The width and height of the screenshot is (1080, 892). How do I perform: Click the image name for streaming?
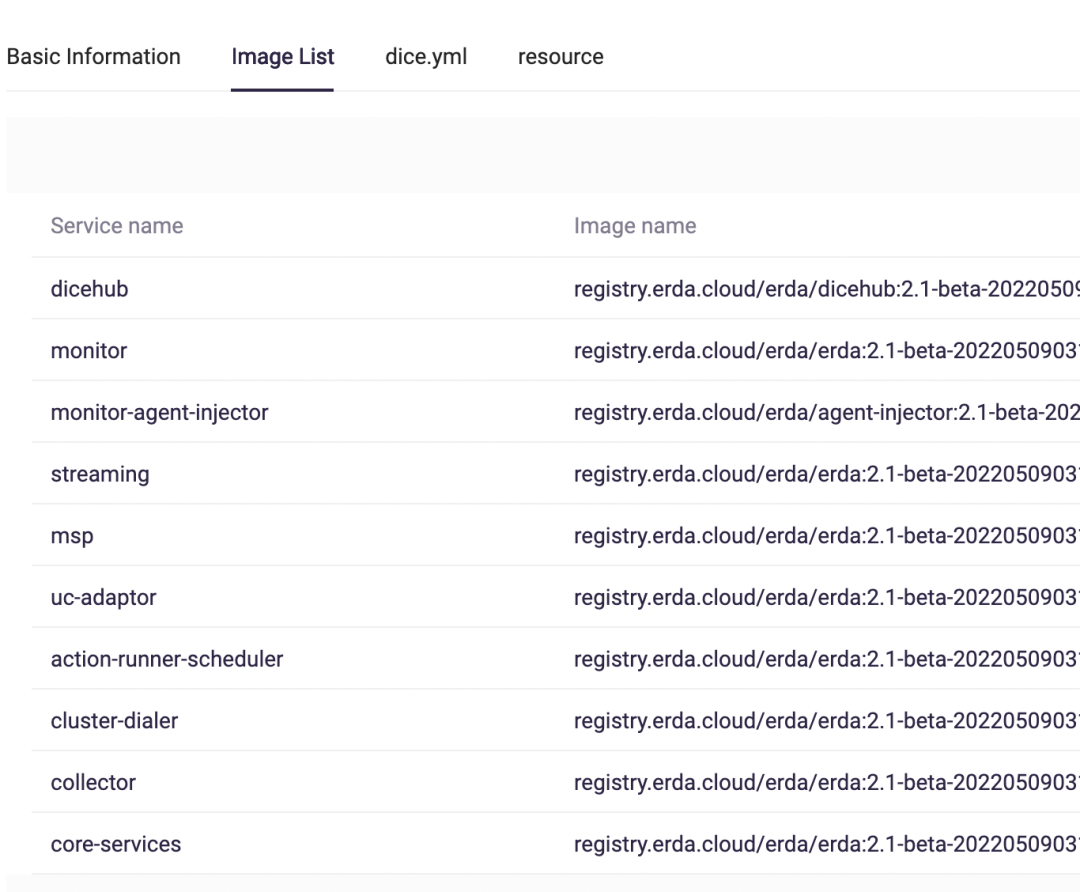tap(827, 475)
